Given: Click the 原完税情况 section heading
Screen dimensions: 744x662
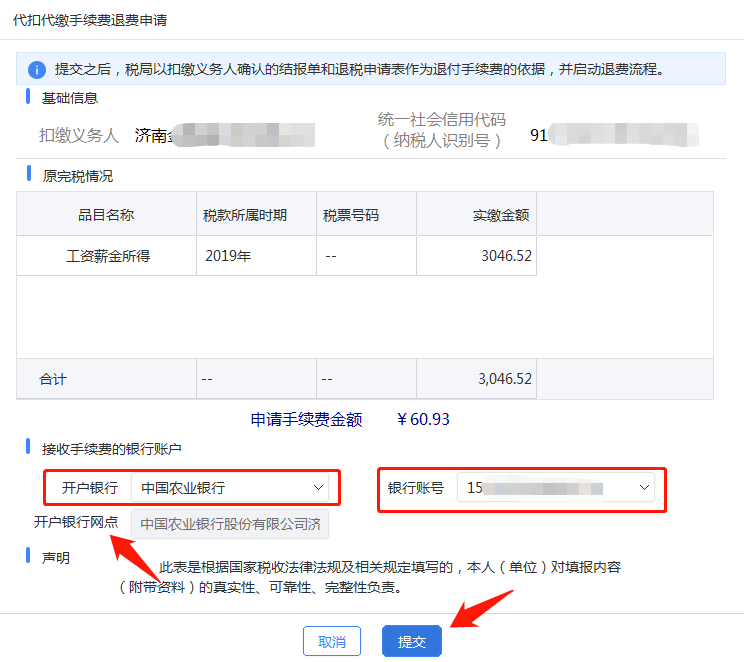Looking at the screenshot, I should coord(77,176).
